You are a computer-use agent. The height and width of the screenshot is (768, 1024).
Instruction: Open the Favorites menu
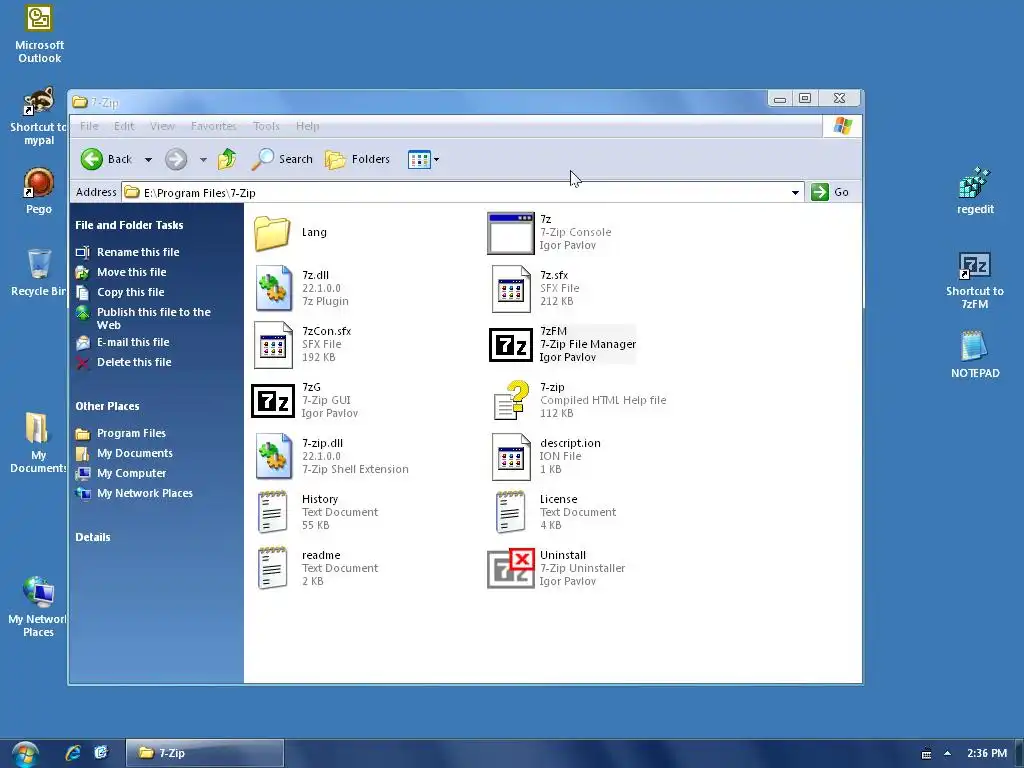[x=214, y=126]
